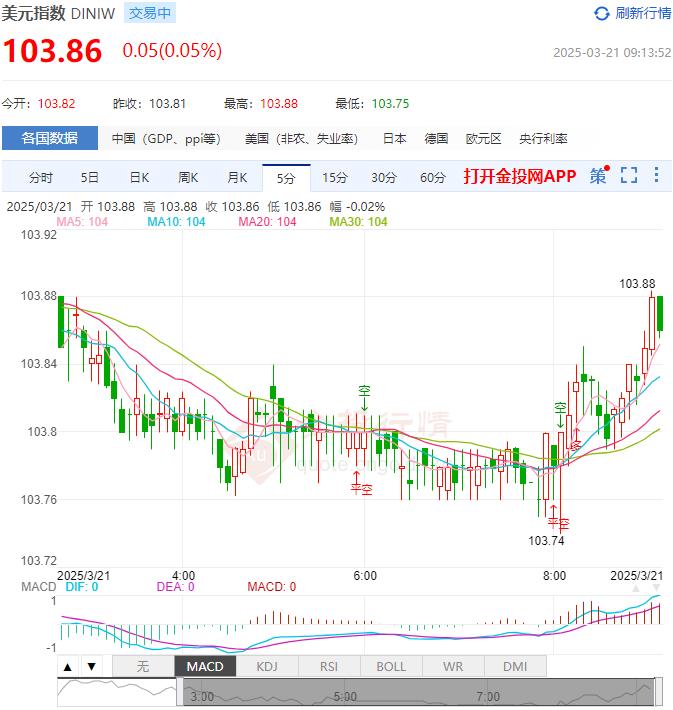Open 欧元区 data link
The height and width of the screenshot is (710, 673).
tap(484, 139)
